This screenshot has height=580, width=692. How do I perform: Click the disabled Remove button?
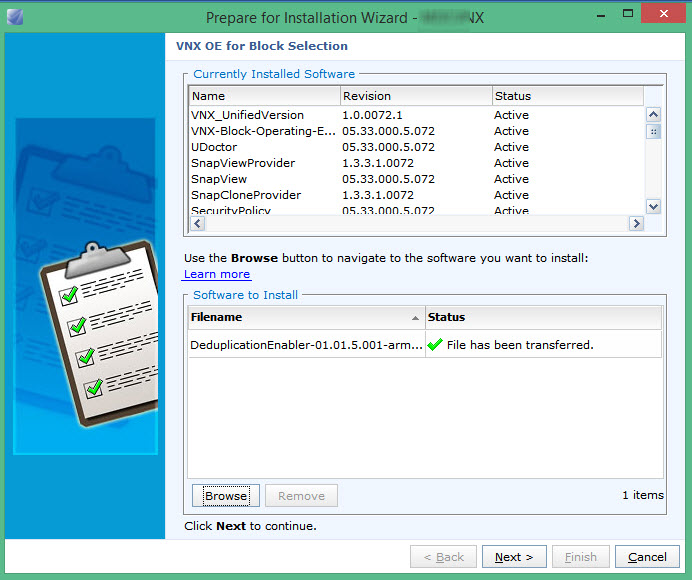point(301,496)
